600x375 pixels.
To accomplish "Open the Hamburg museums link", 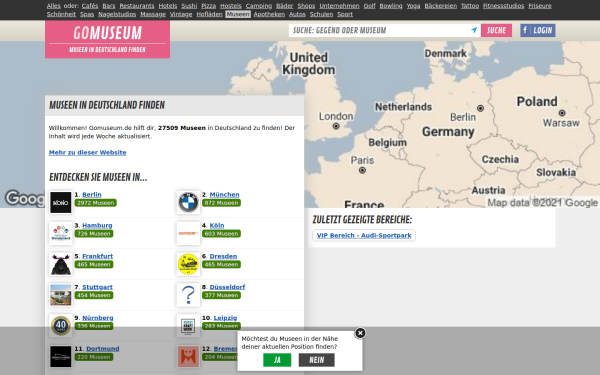I will [97, 225].
